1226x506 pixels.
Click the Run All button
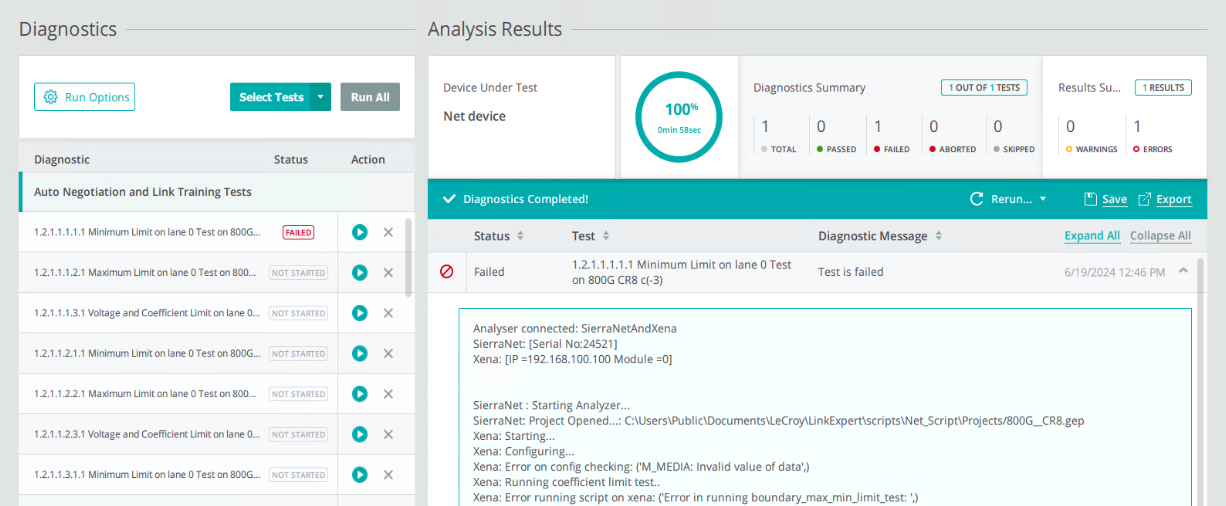[370, 97]
